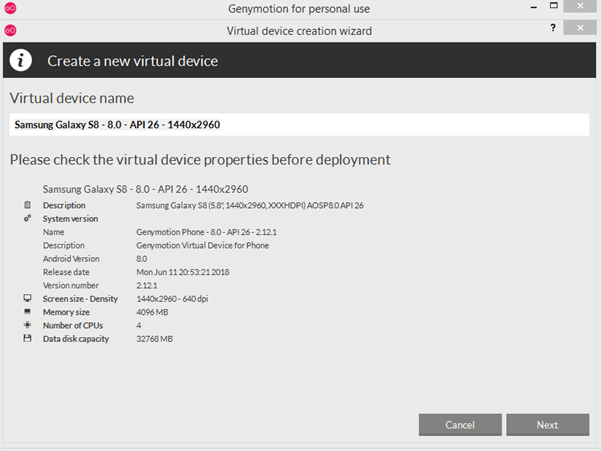Image resolution: width=602 pixels, height=451 pixels.
Task: Click 'Mon Jun 11 20:53:21 2018' value
Action: (x=183, y=272)
